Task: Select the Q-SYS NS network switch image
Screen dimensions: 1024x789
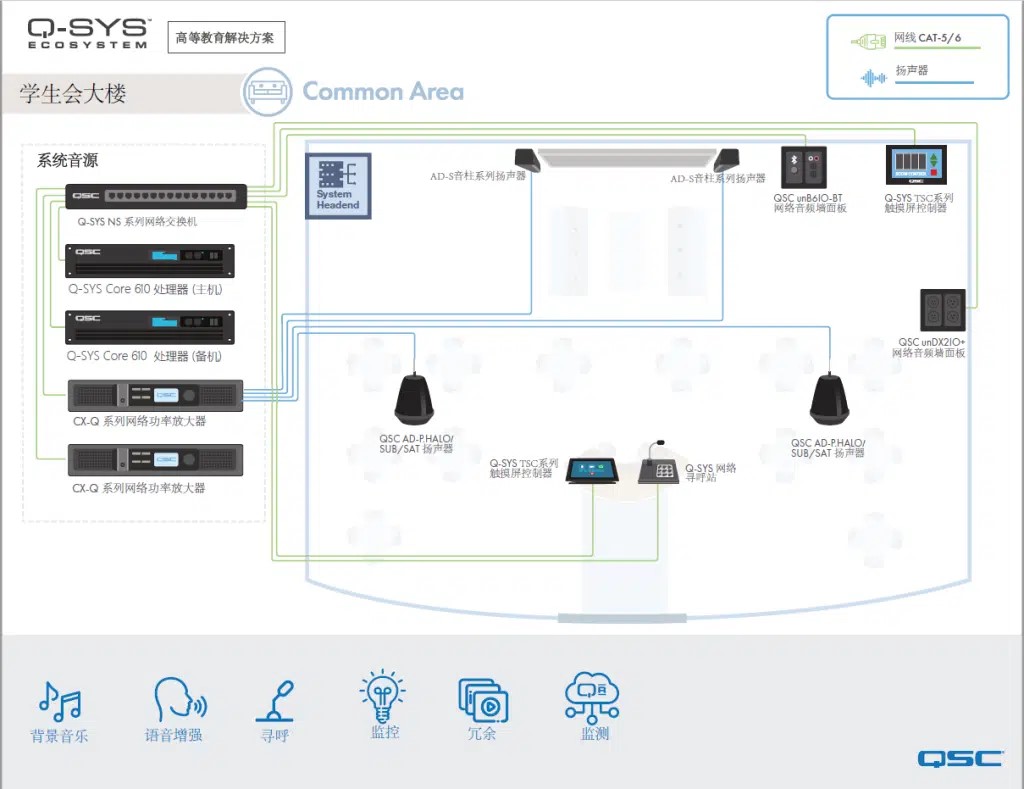Action: (x=156, y=196)
